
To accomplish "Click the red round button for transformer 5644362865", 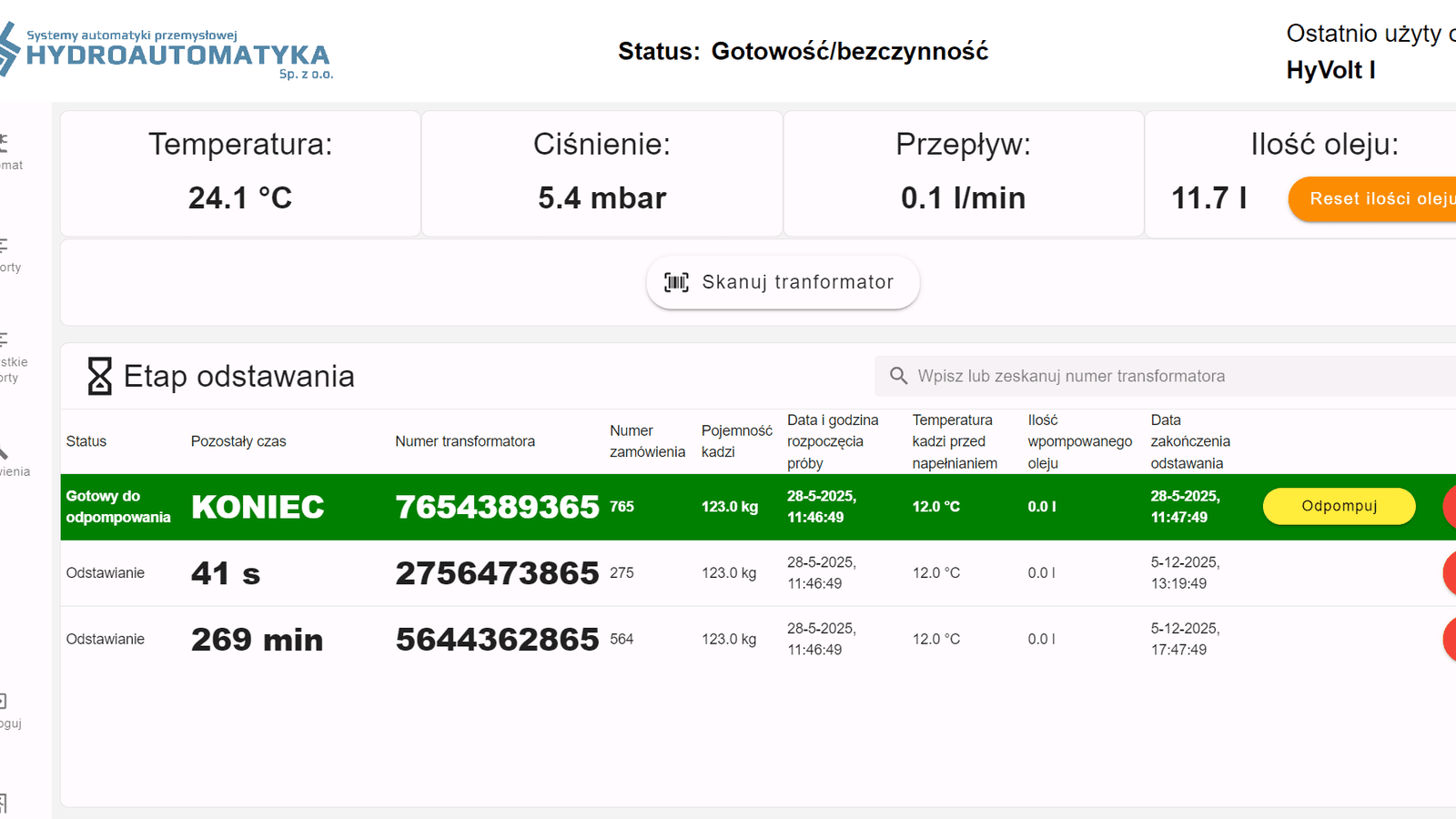I will (x=1451, y=640).
